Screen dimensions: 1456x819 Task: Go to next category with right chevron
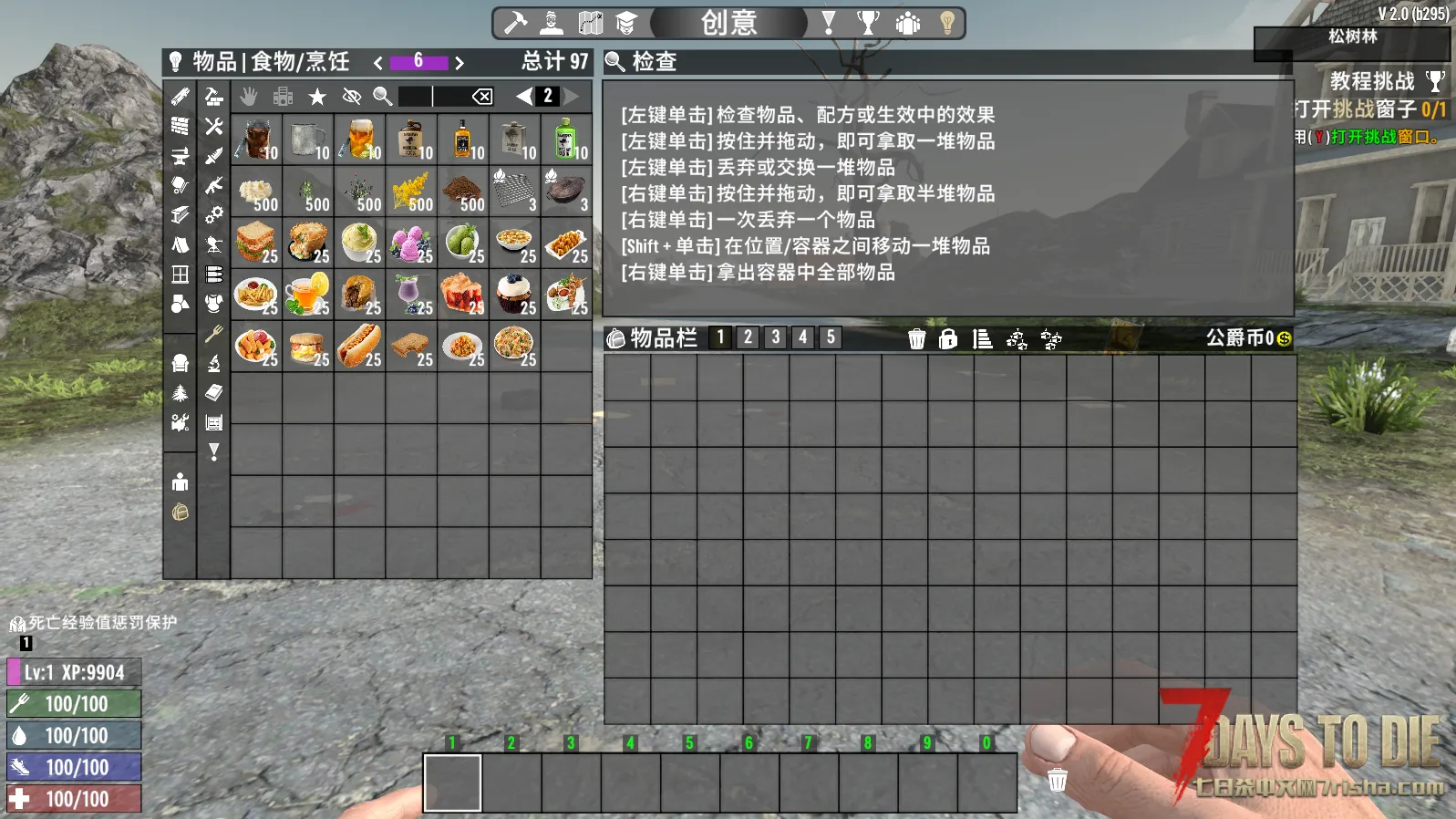coord(460,62)
